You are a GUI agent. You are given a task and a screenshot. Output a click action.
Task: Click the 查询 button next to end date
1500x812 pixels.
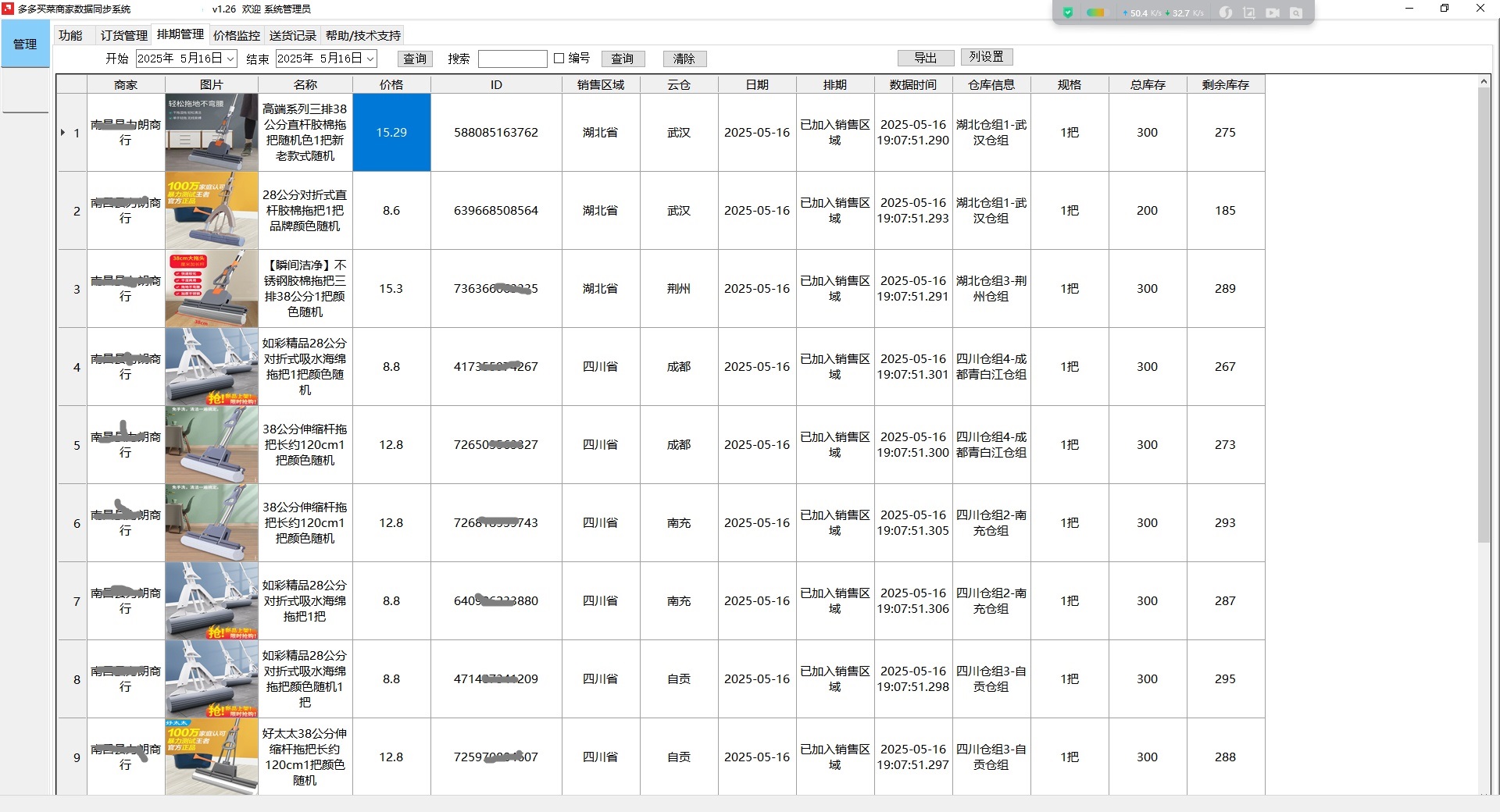(x=415, y=59)
